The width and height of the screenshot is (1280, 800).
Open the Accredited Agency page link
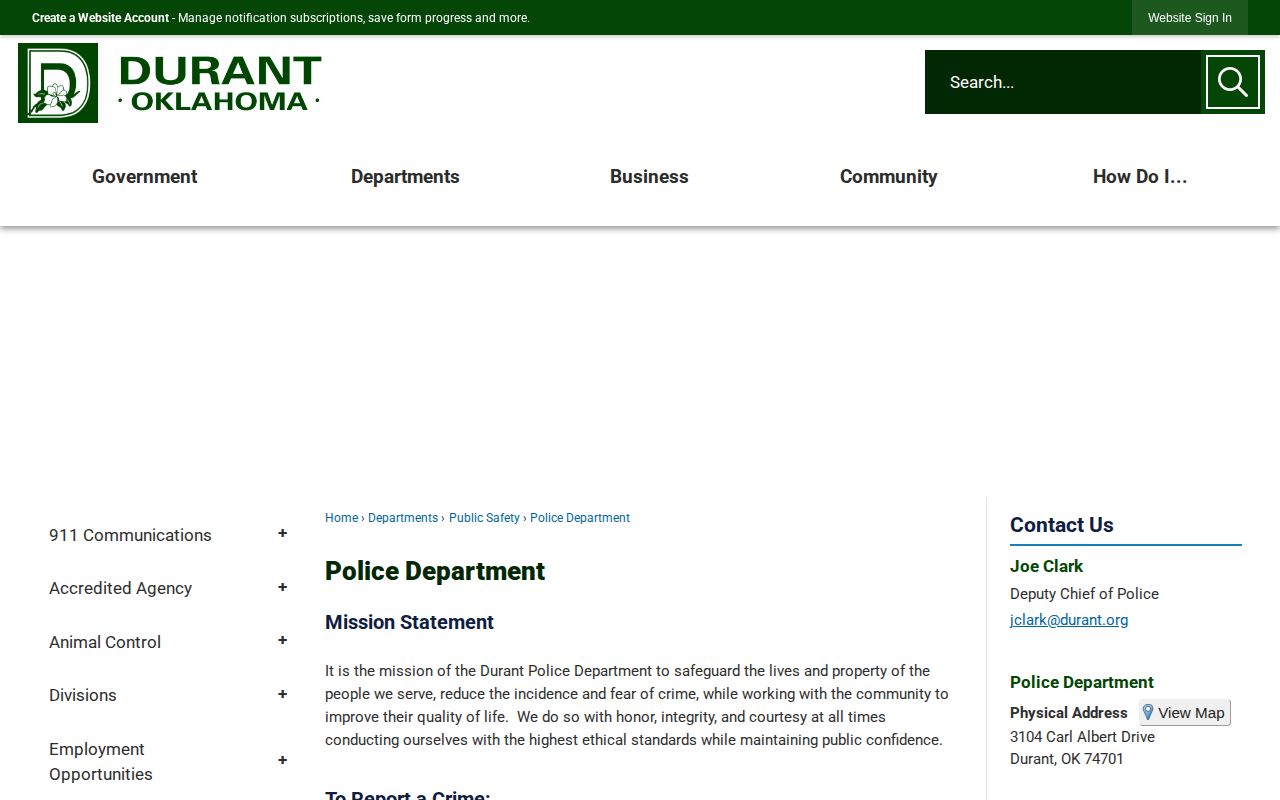[x=120, y=588]
